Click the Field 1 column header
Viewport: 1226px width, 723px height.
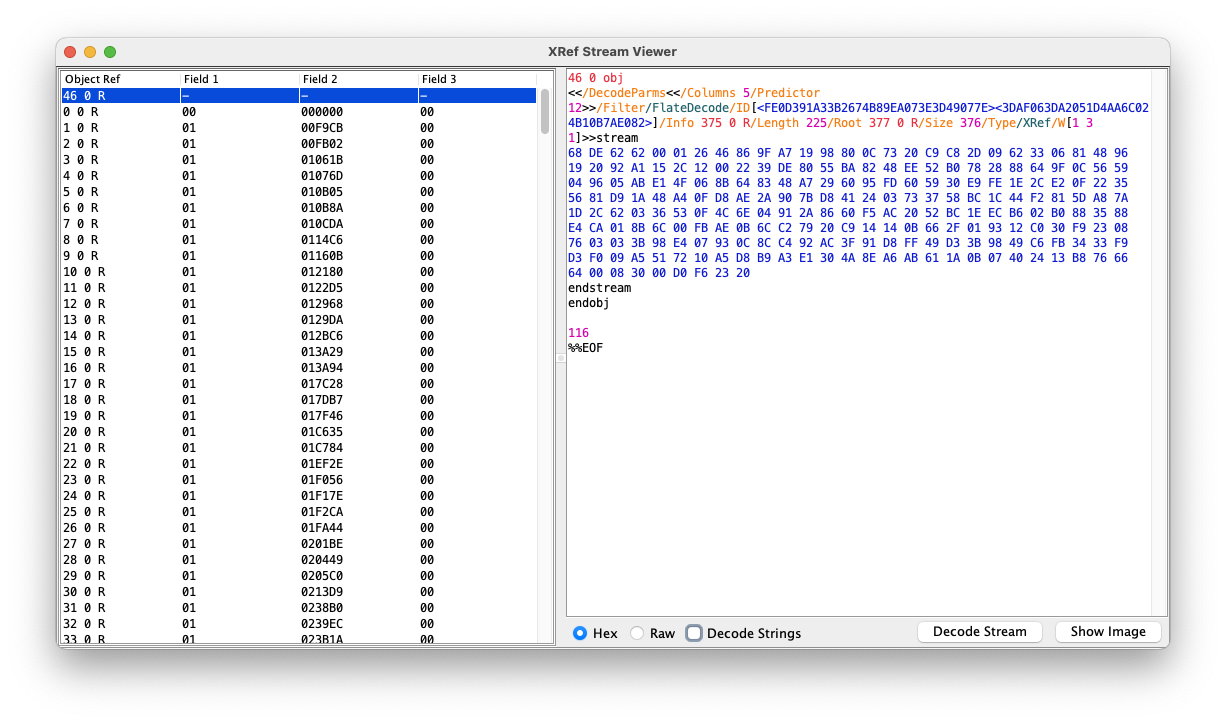pos(239,79)
